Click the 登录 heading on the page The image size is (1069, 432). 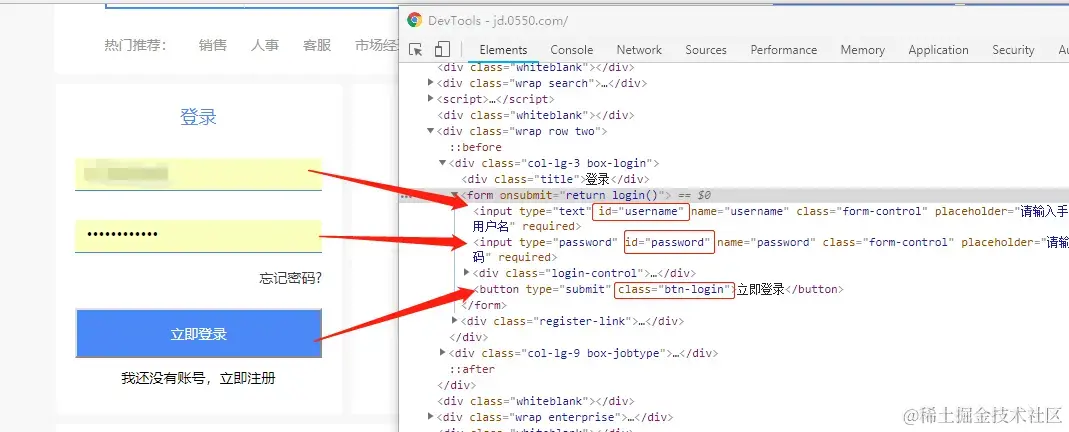pyautogui.click(x=198, y=117)
